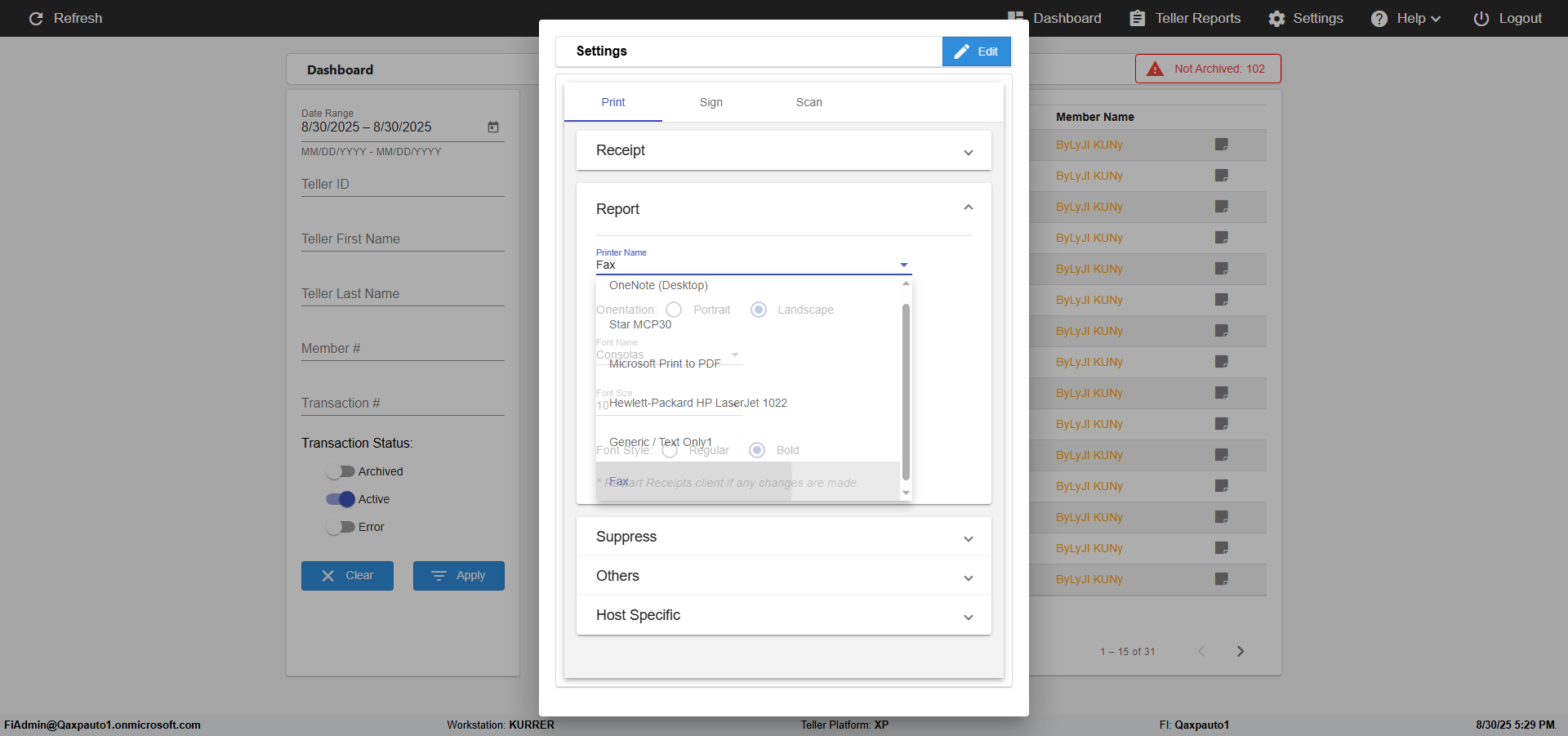Open the Date Range calendar picker icon

(x=493, y=127)
